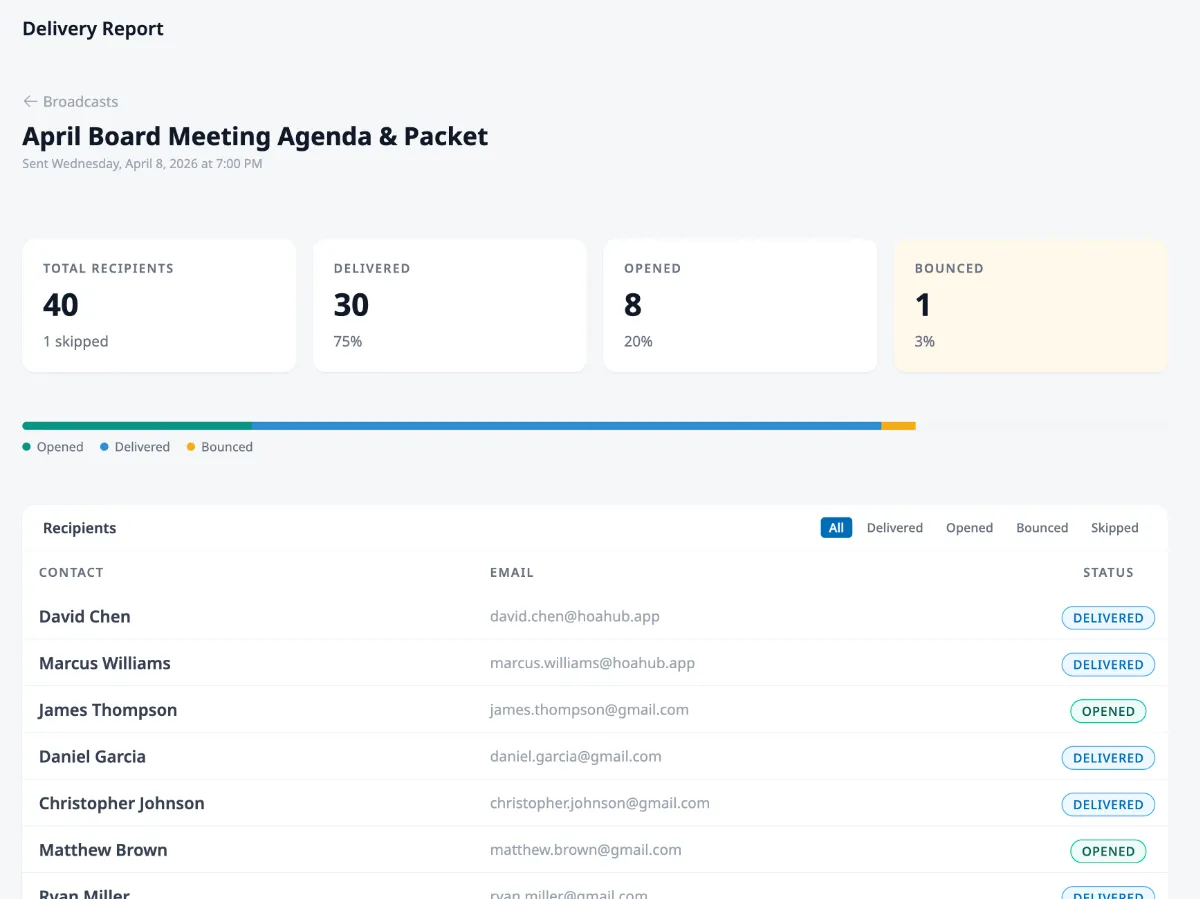Image resolution: width=1200 pixels, height=899 pixels.
Task: Click the 1 skipped text
Action: tap(76, 341)
